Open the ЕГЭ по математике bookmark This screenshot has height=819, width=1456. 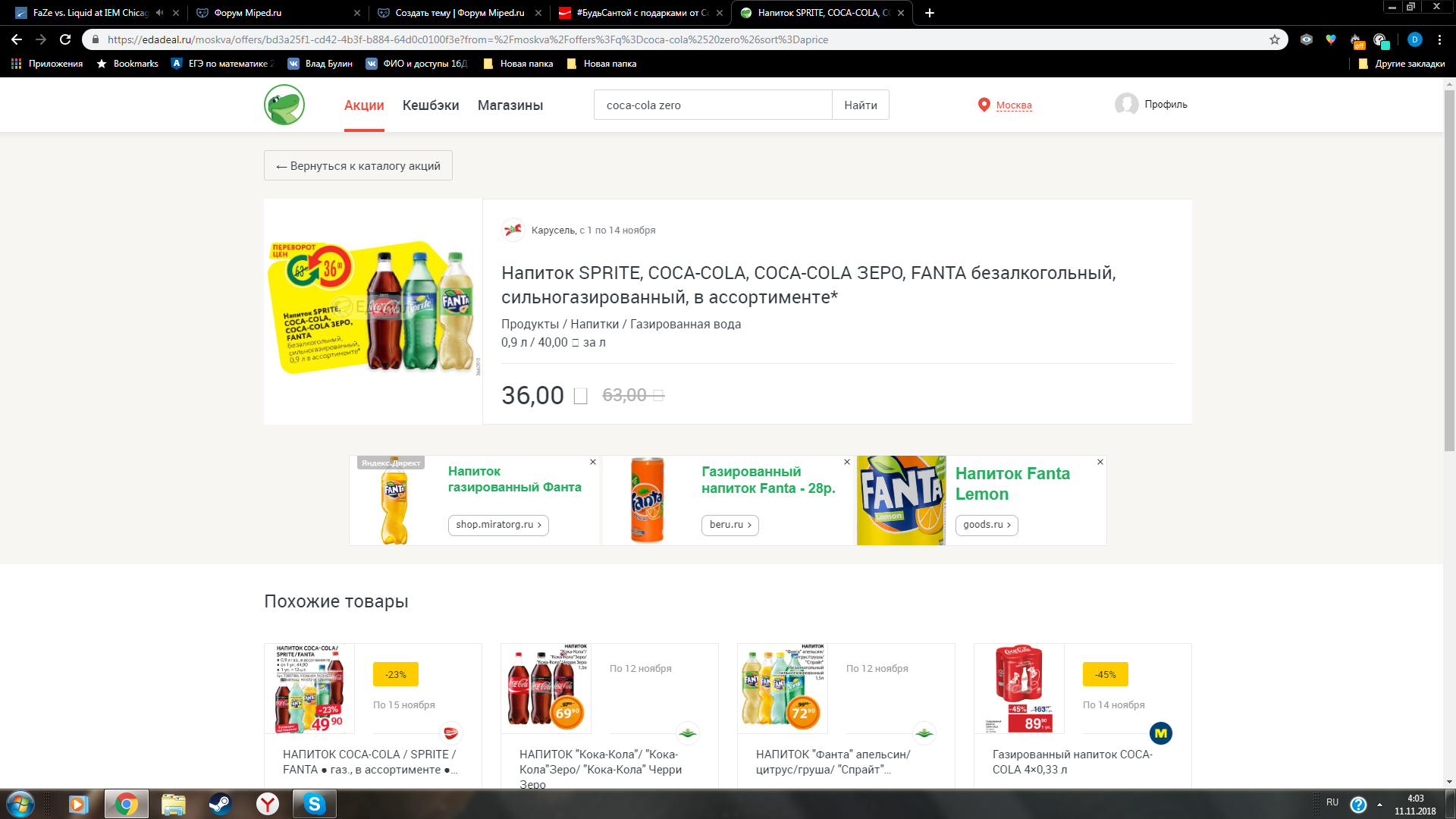222,64
